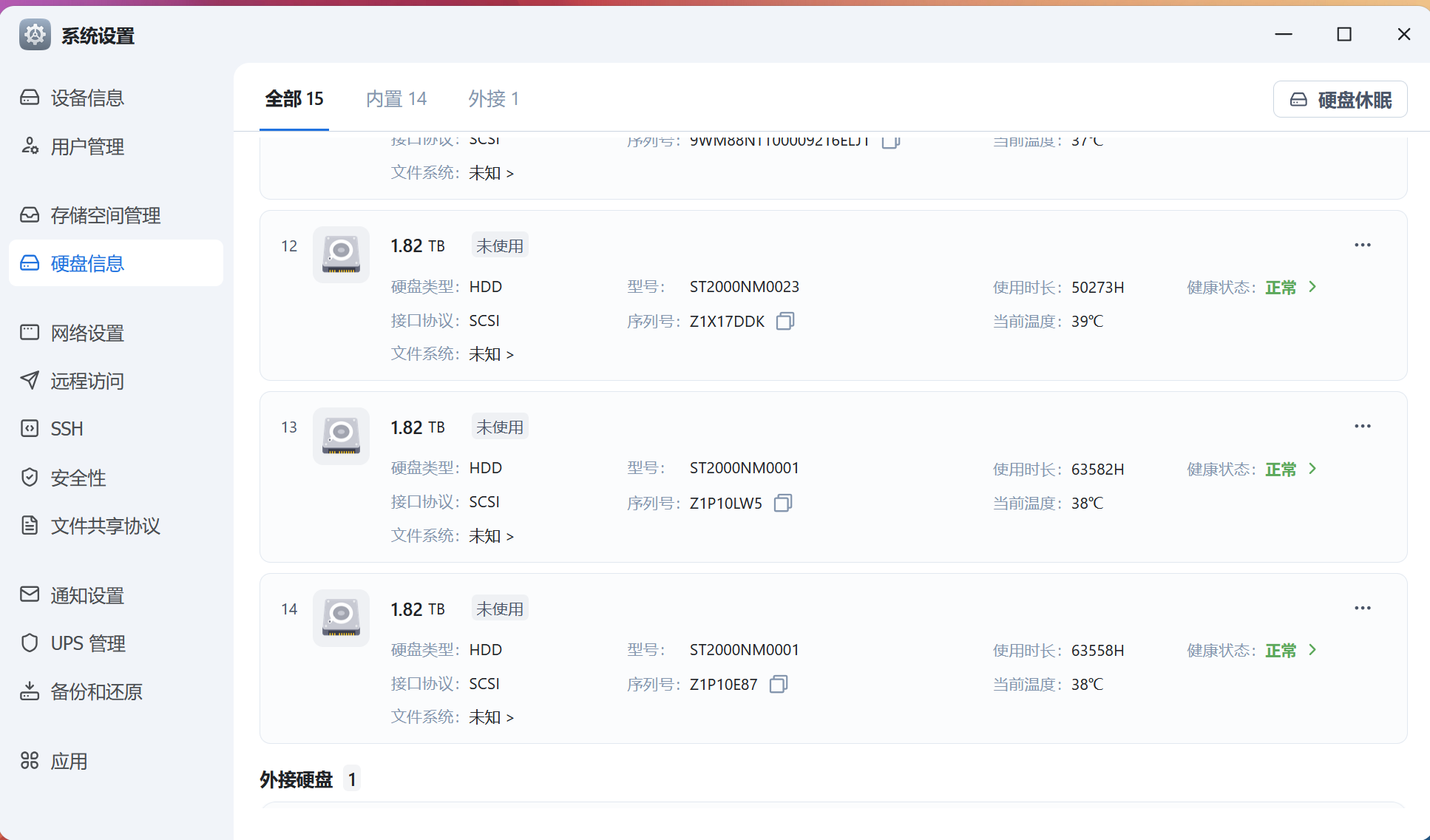Maximize the 系统设置 window
The image size is (1430, 840).
click(1343, 35)
